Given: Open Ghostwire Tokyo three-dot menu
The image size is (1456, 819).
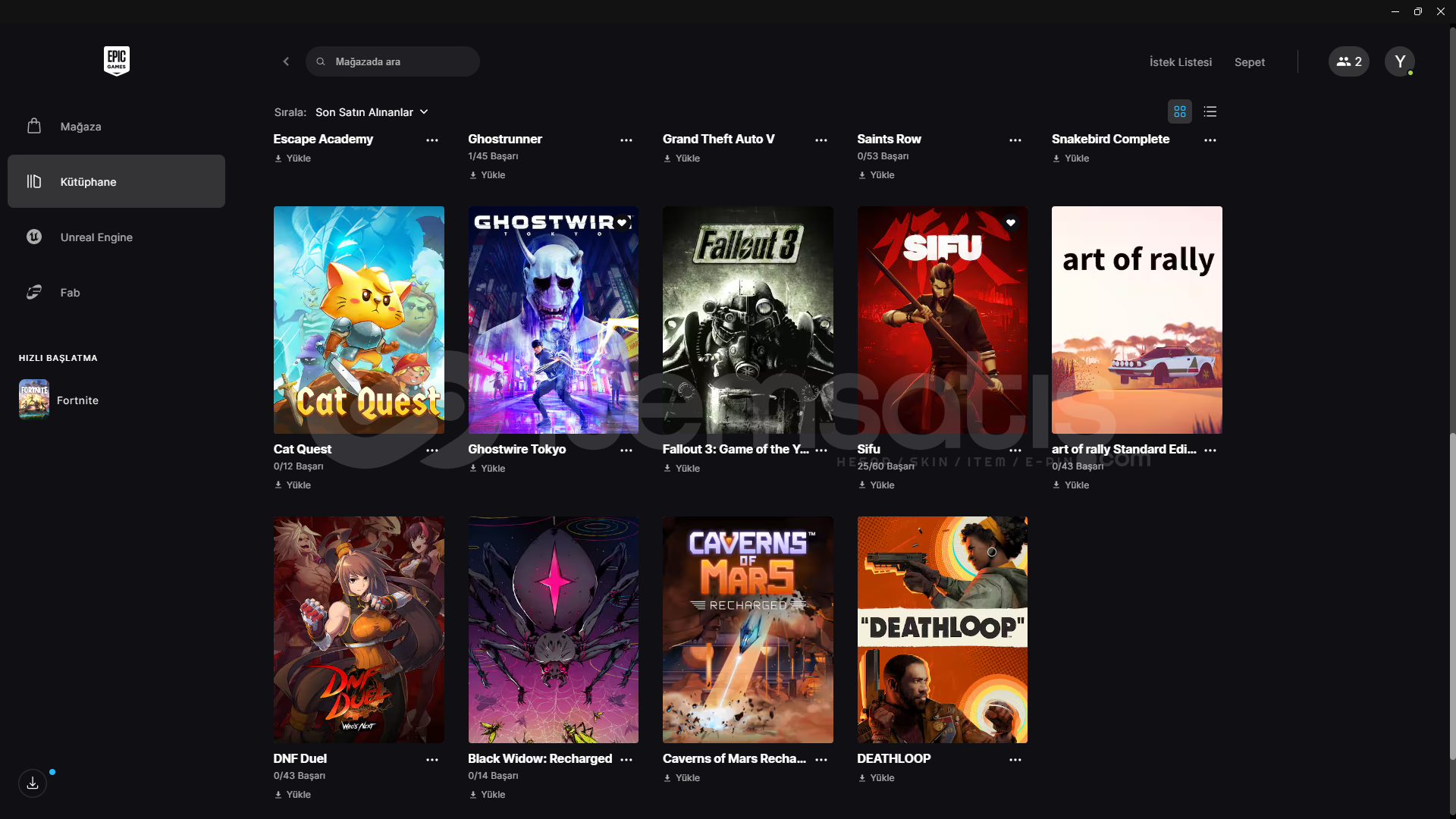Looking at the screenshot, I should pos(626,450).
